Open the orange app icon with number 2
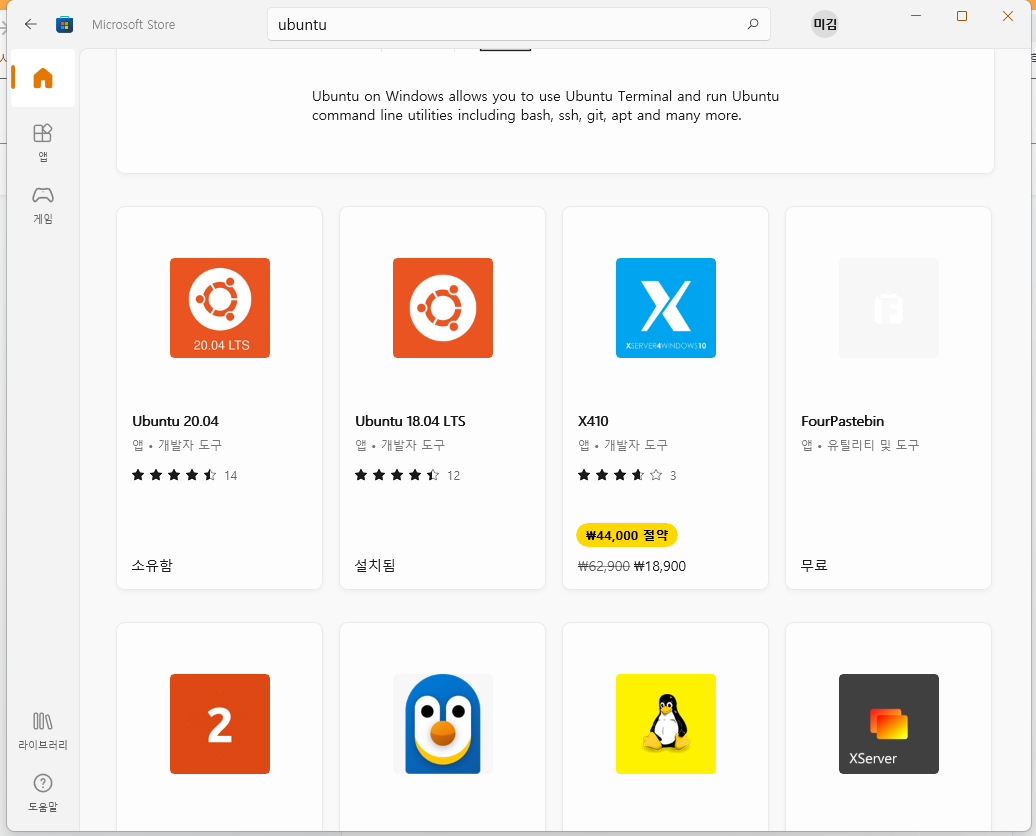Screen dimensions: 1036x836 (x=220, y=724)
